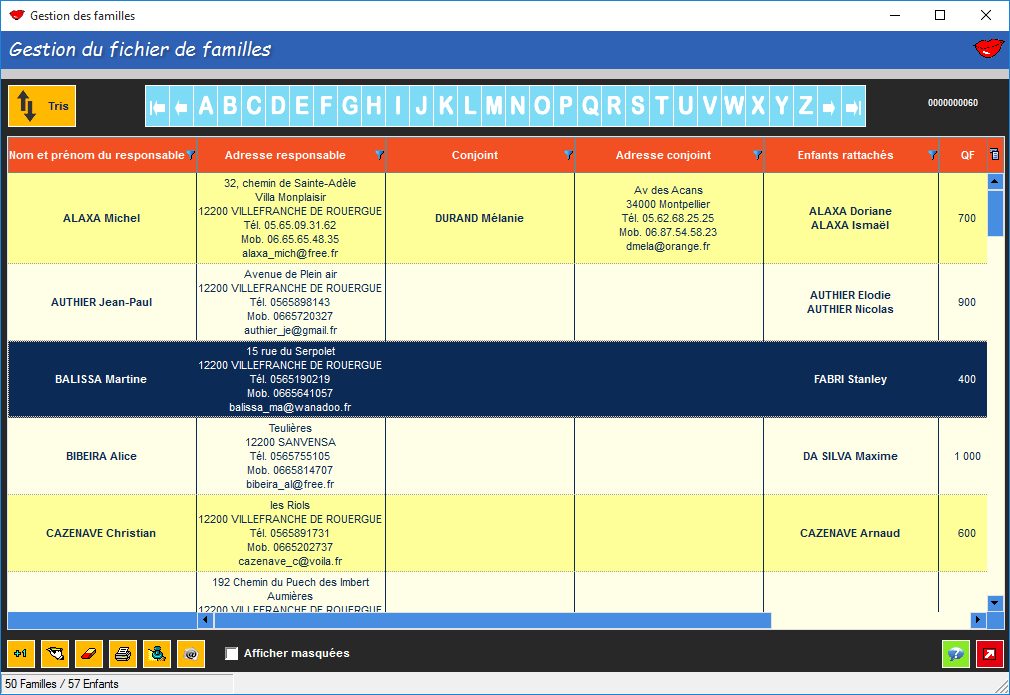Click the red exit arrow icon
Viewport: 1010px width, 695px height.
pos(989,654)
